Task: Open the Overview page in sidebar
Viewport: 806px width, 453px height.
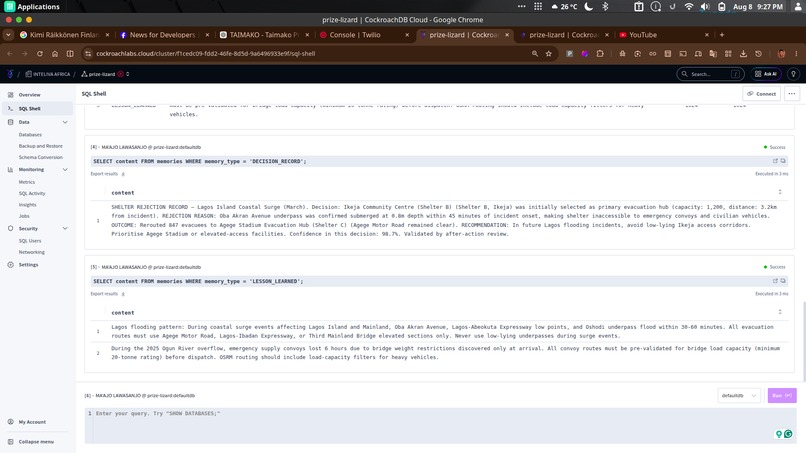Action: pyautogui.click(x=29, y=95)
